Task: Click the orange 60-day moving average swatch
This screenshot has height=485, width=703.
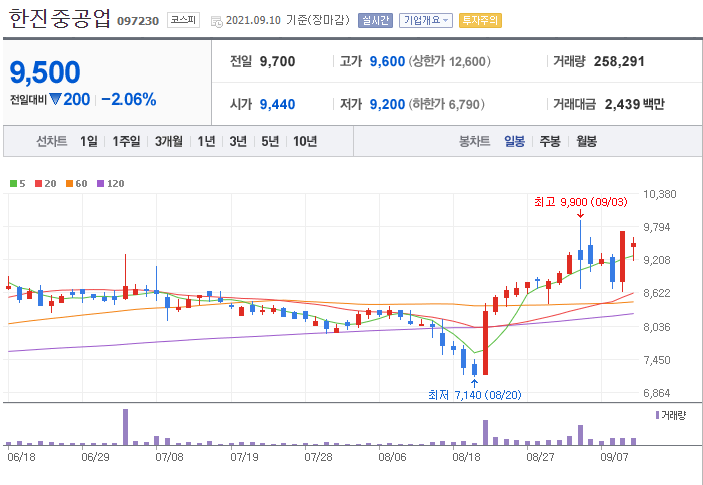Action: point(69,183)
